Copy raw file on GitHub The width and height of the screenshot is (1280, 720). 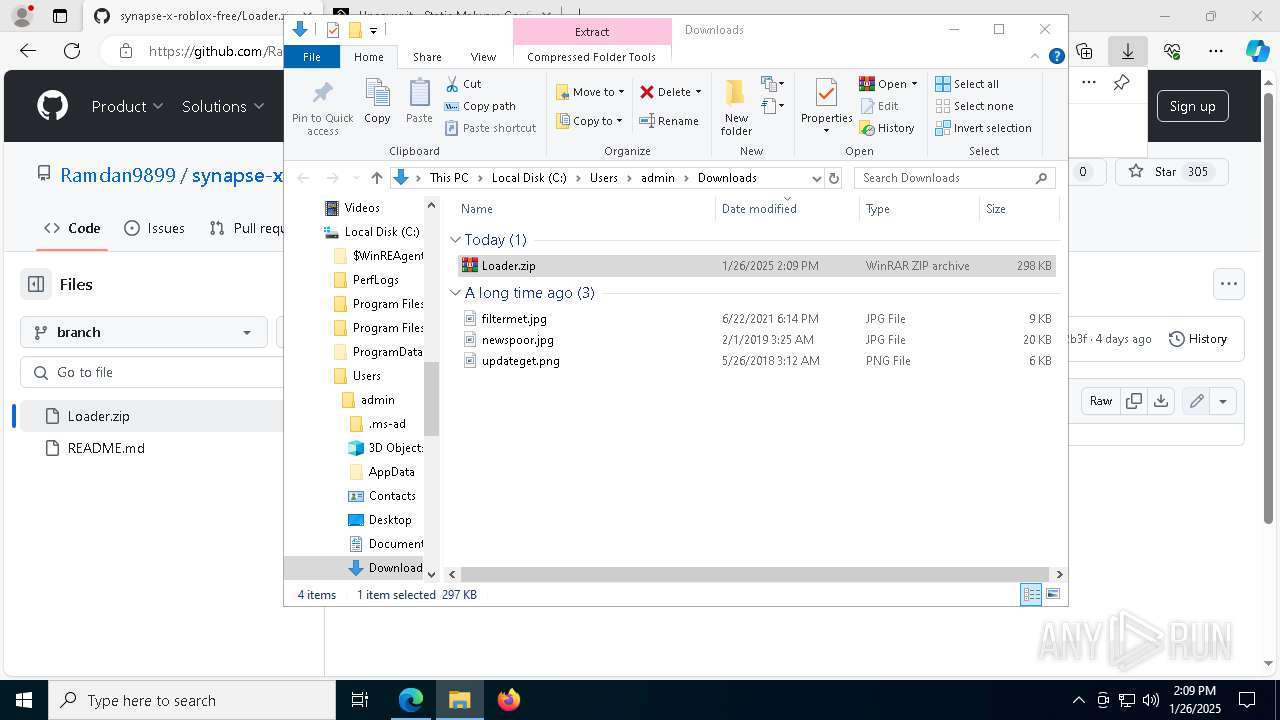coord(1134,401)
